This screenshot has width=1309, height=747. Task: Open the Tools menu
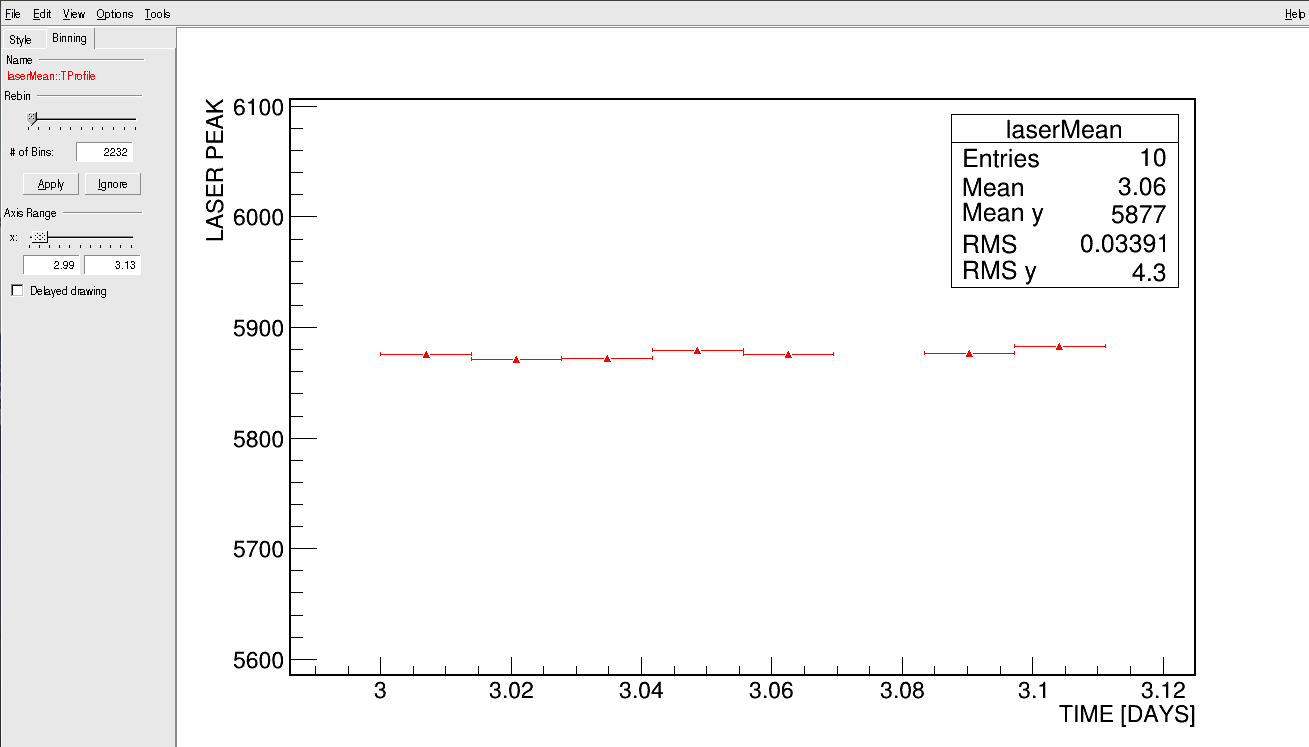point(157,14)
